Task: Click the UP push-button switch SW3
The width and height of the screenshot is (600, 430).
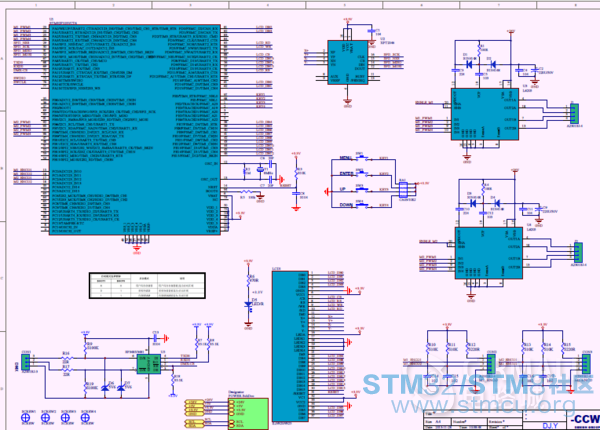Action: (x=361, y=189)
